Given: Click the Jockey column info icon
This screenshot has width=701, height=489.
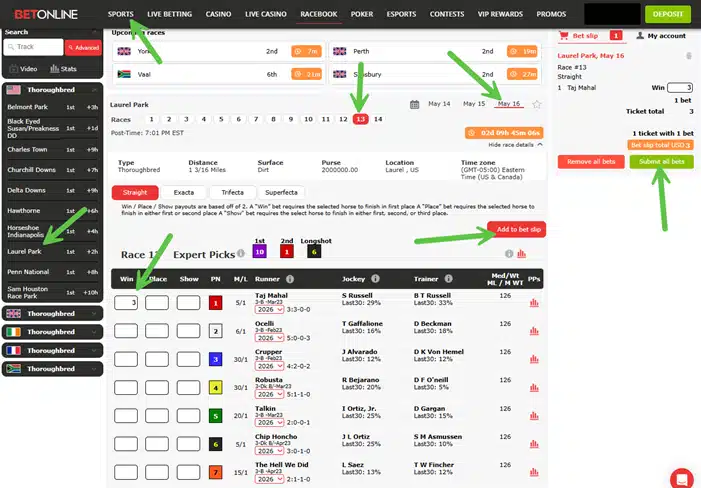Looking at the screenshot, I should pos(375,278).
